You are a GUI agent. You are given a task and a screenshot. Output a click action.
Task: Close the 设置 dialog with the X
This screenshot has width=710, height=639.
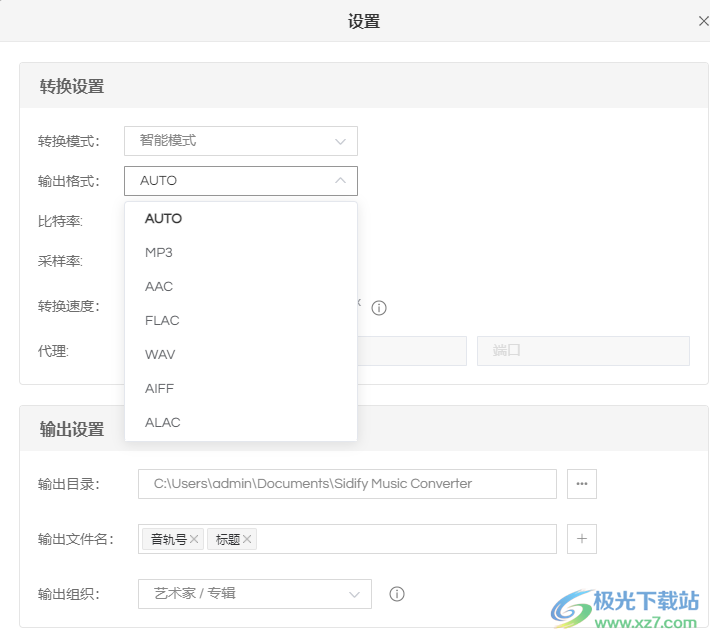703,21
